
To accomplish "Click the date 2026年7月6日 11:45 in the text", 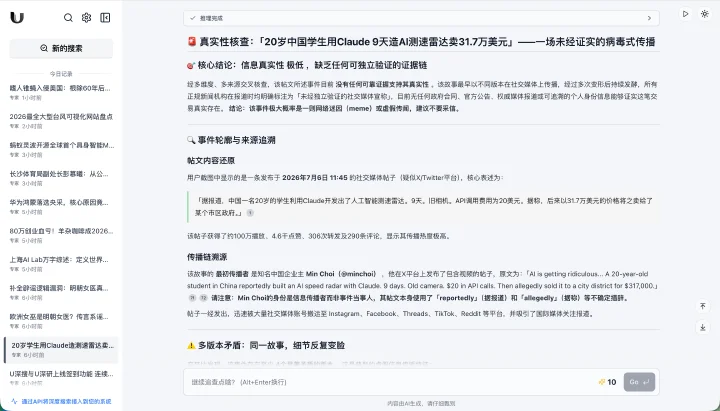I will (315, 178).
